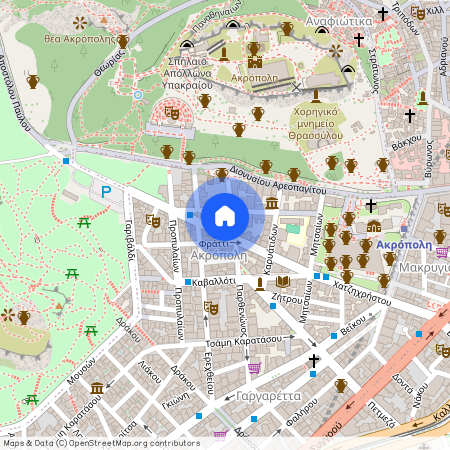The width and height of the screenshot is (450, 450).
Task: Click the Βάκχου street label
Action: point(406,143)
